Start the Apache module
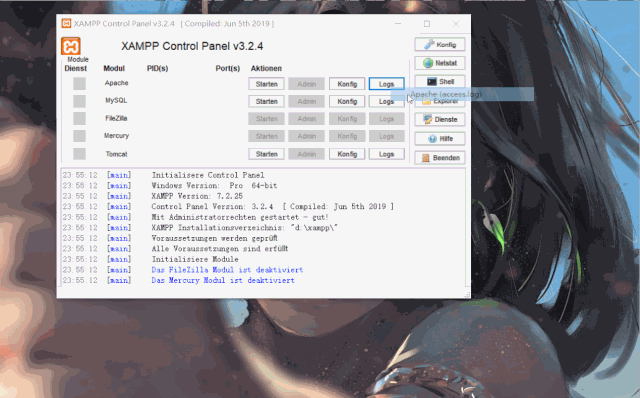The image size is (640, 398). tap(266, 84)
